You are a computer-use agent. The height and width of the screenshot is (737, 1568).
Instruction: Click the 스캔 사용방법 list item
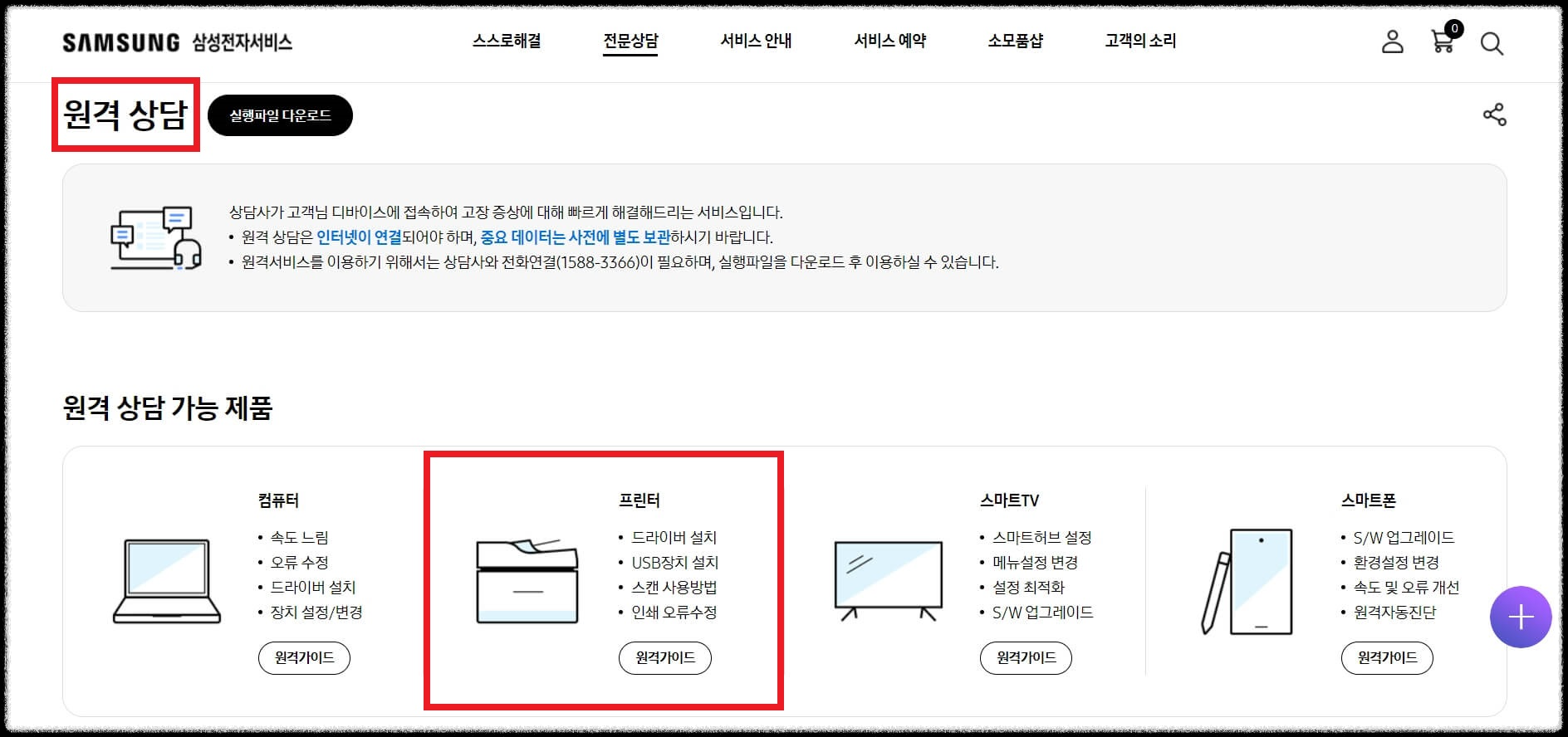[674, 588]
